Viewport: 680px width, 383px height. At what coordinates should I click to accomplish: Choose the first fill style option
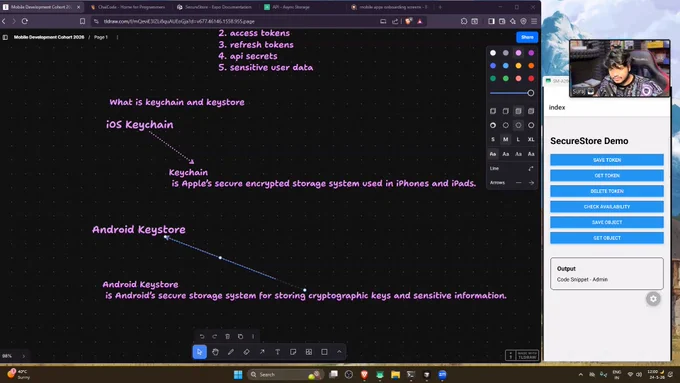click(493, 111)
